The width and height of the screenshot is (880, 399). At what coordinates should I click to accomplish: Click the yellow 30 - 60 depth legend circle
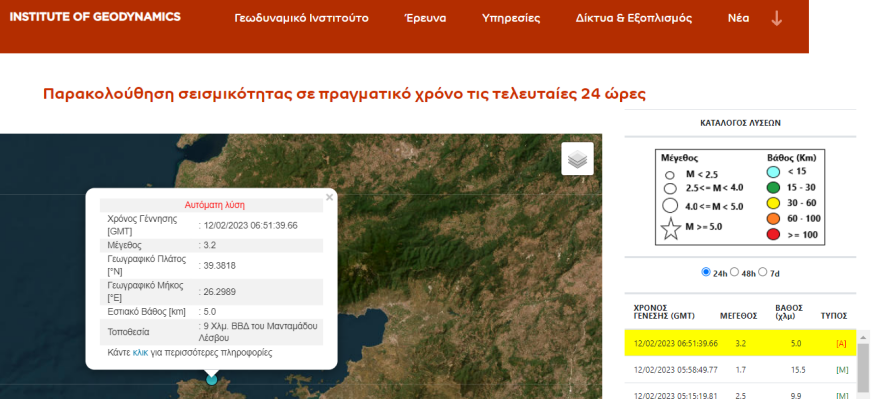point(774,203)
